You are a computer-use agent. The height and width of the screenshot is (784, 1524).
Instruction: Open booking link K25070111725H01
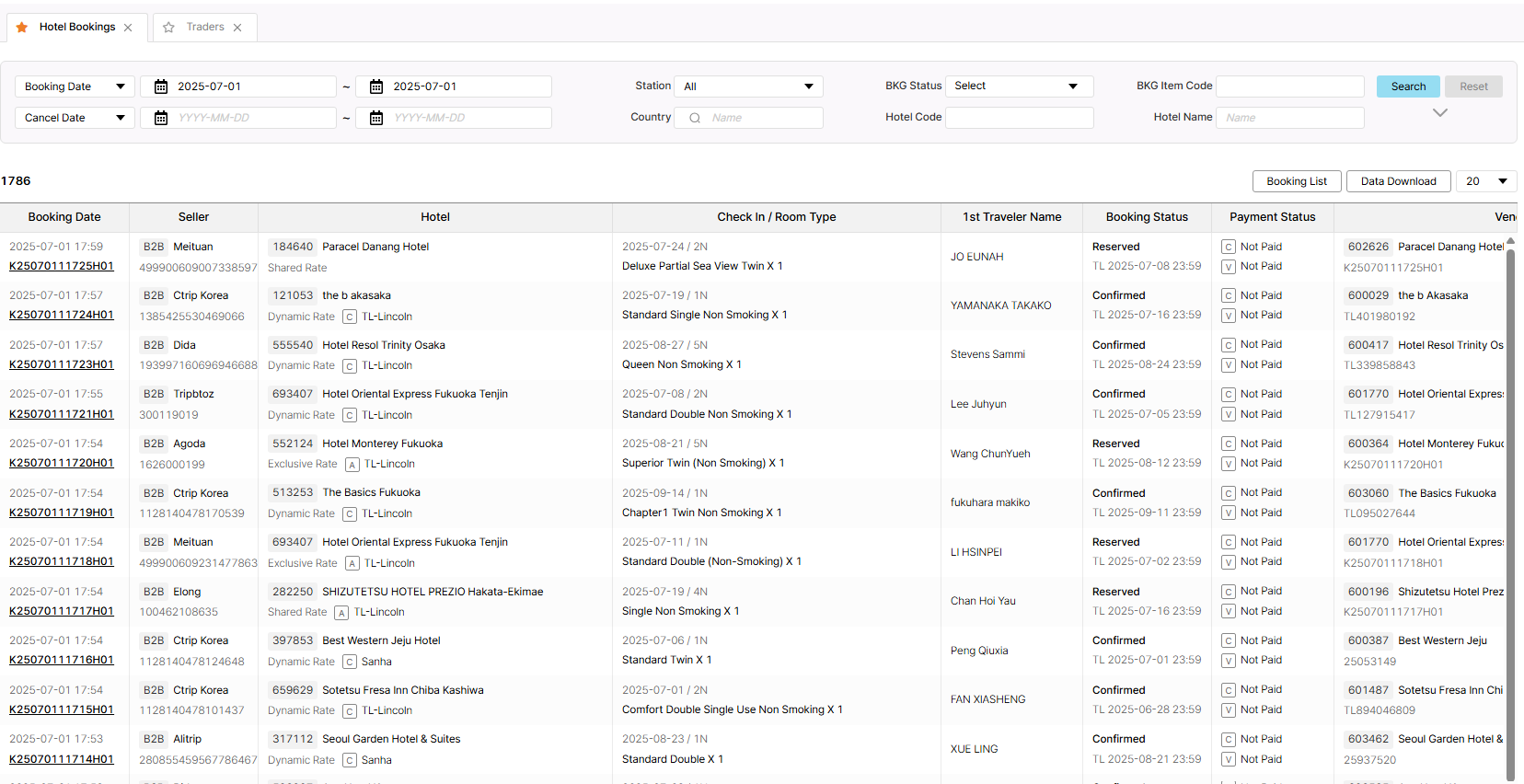pos(62,266)
